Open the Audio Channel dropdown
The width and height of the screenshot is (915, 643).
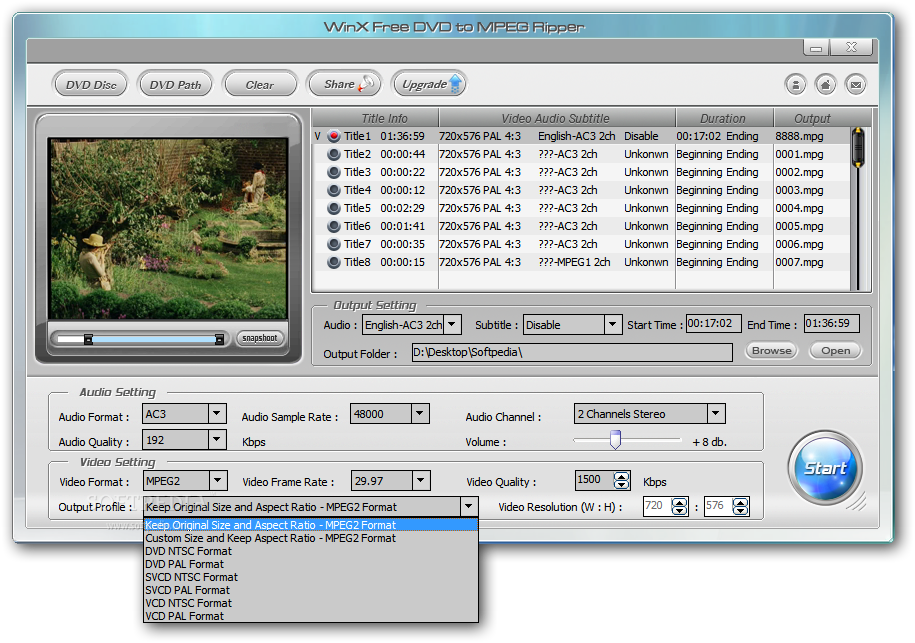716,414
